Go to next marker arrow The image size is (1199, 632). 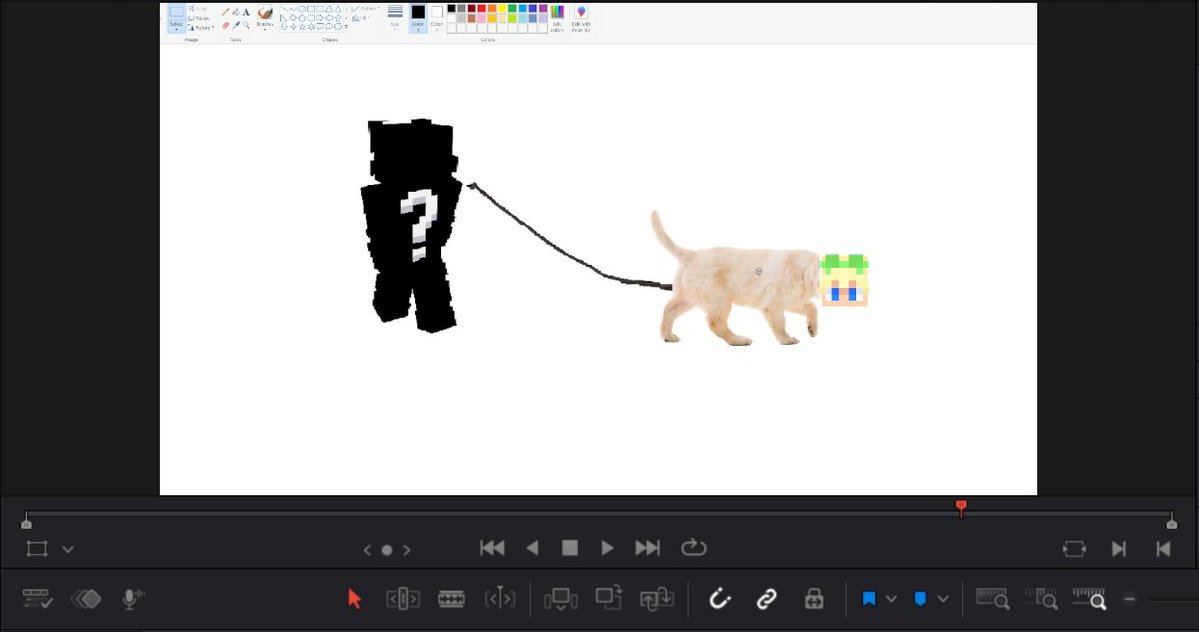407,550
